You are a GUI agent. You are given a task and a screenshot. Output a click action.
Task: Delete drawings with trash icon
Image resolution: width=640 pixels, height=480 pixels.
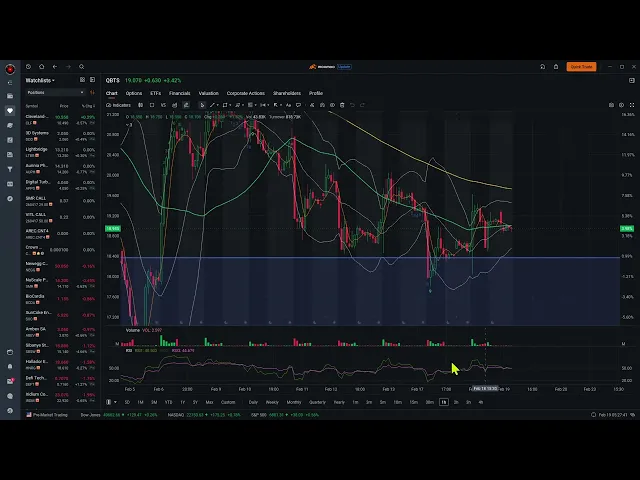[x=342, y=105]
